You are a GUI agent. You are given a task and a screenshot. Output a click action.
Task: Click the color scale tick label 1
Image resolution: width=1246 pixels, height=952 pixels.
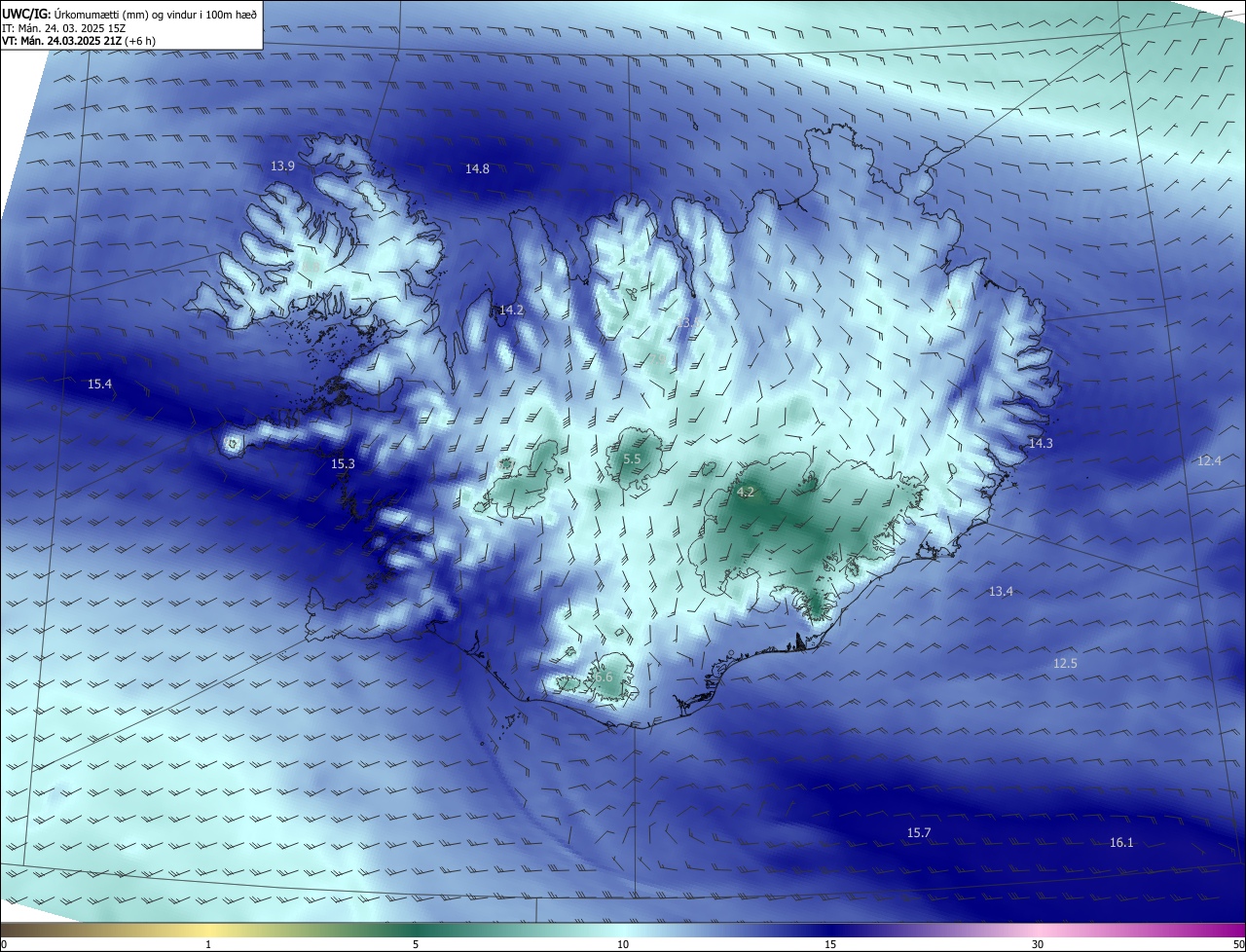[x=208, y=944]
